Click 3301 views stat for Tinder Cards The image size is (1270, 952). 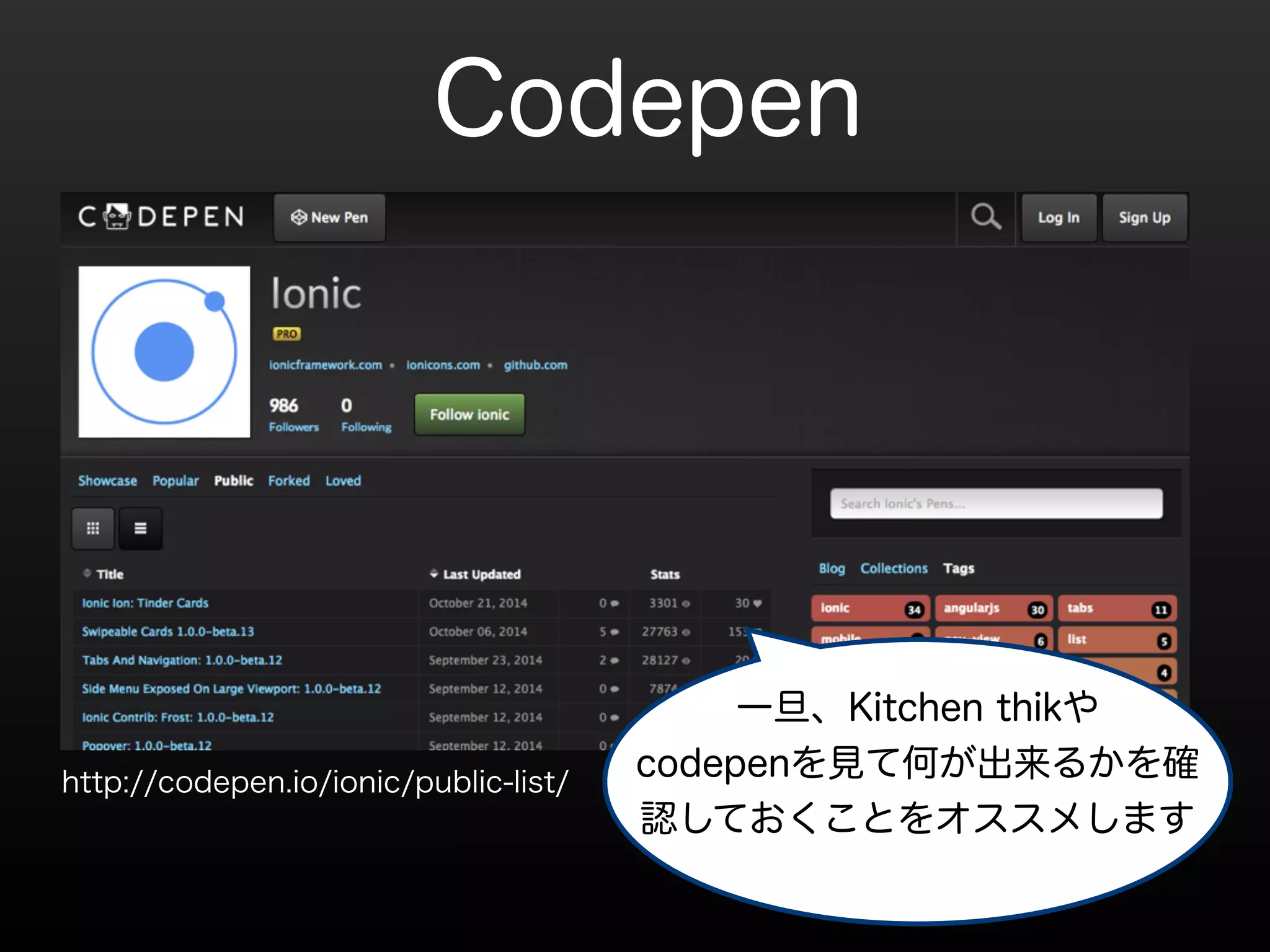coord(670,603)
